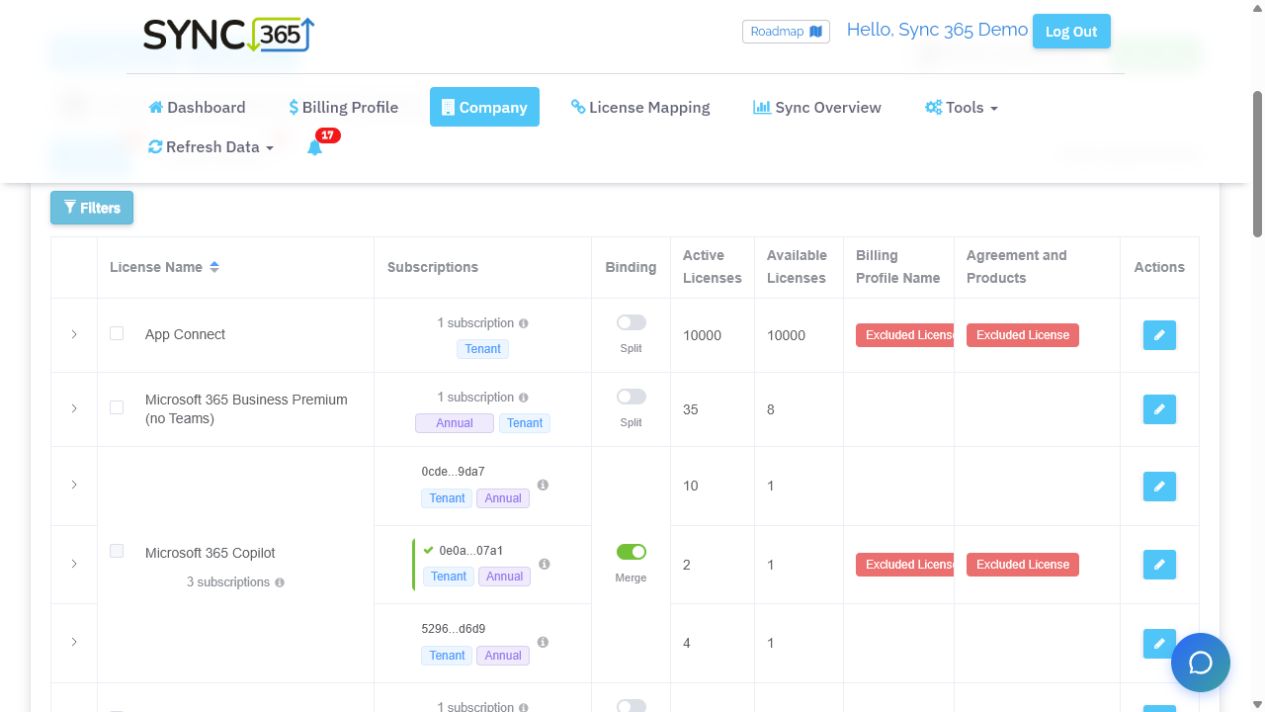The image size is (1265, 712).
Task: Open the Filters panel
Action: click(x=92, y=208)
